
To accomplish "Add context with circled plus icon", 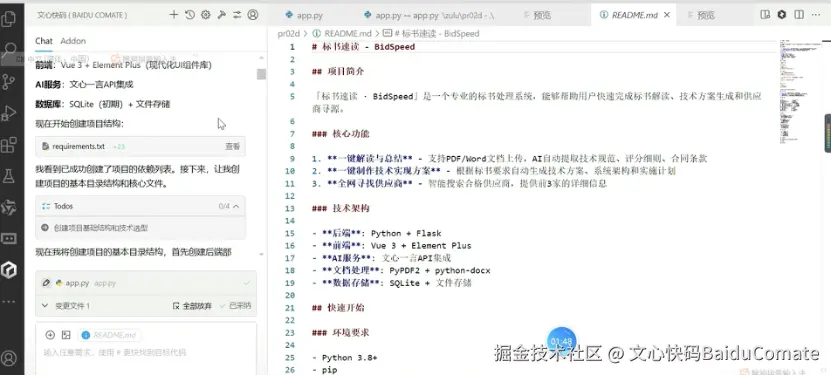I will click(x=50, y=335).
